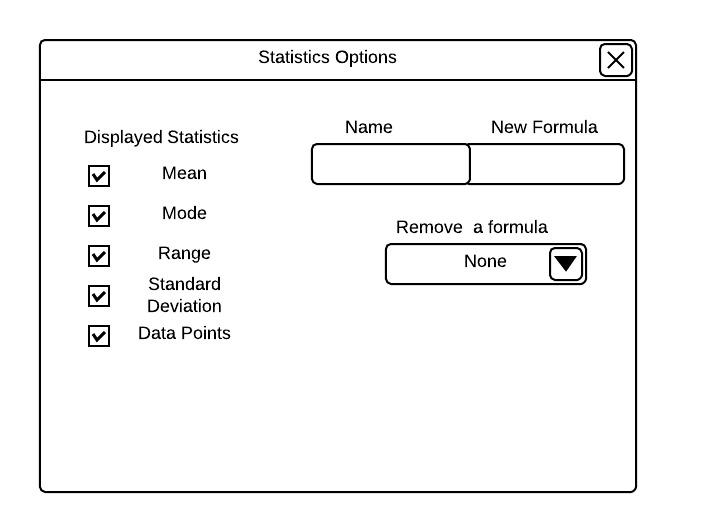The height and width of the screenshot is (532, 702).
Task: Click the Range label
Action: (x=184, y=253)
